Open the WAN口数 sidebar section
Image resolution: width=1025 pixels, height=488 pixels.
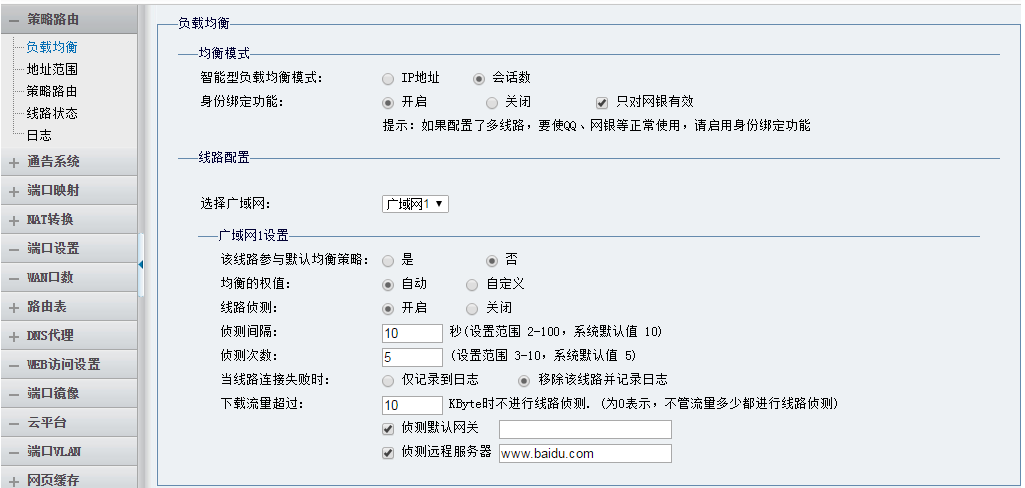point(69,278)
